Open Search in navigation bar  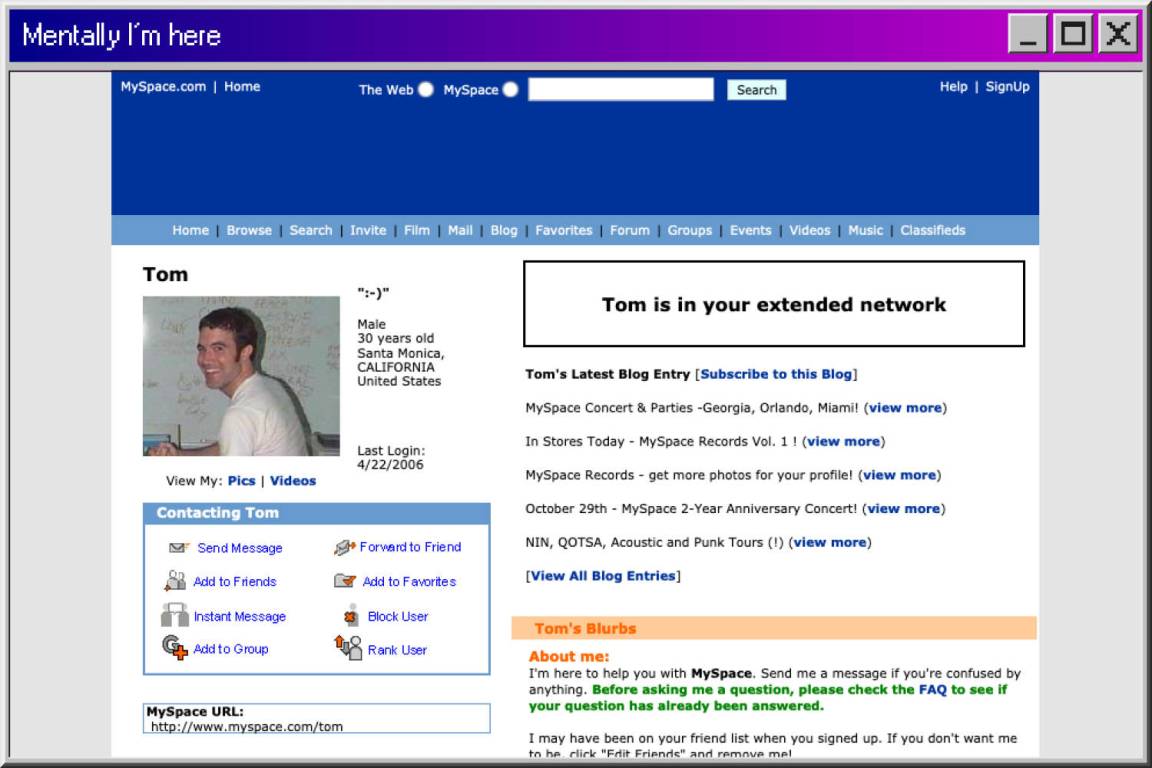311,230
